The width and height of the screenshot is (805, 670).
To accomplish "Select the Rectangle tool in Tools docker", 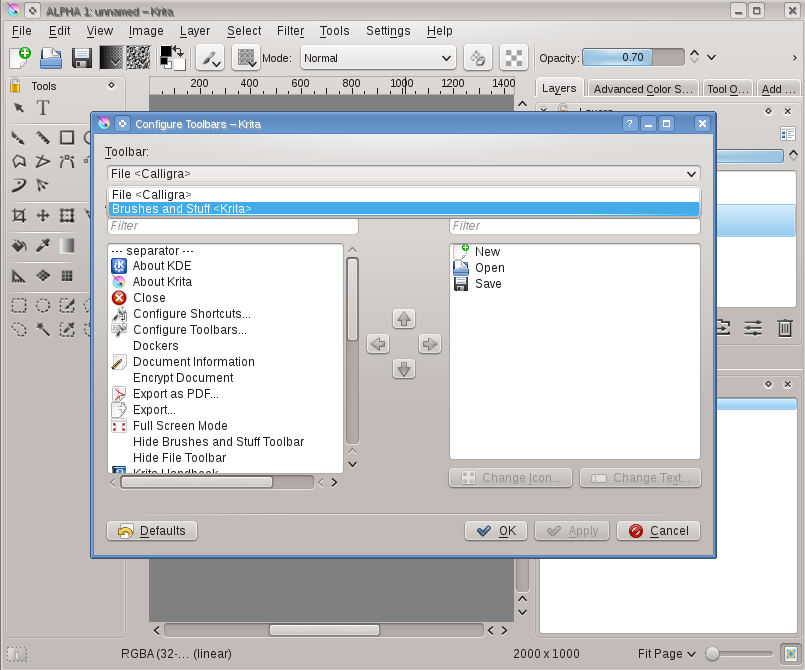I will click(x=67, y=138).
